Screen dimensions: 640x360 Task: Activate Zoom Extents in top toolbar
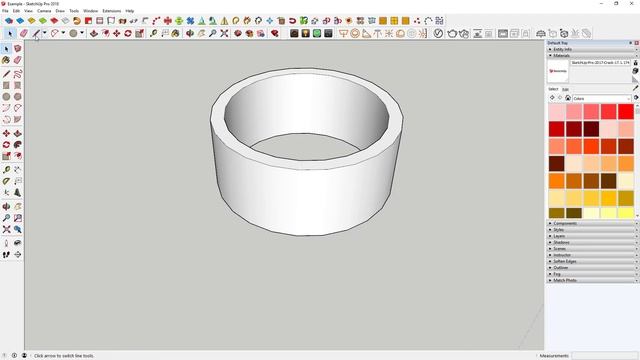click(x=224, y=33)
